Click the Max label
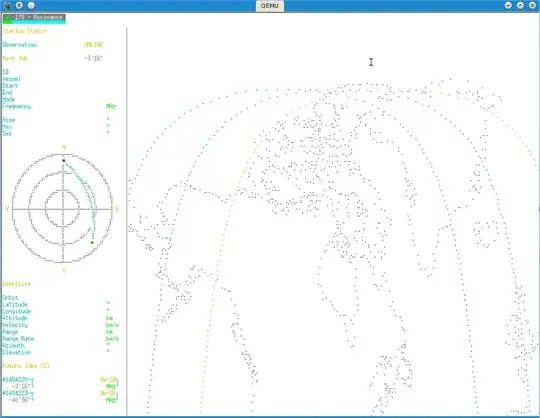 point(7,127)
